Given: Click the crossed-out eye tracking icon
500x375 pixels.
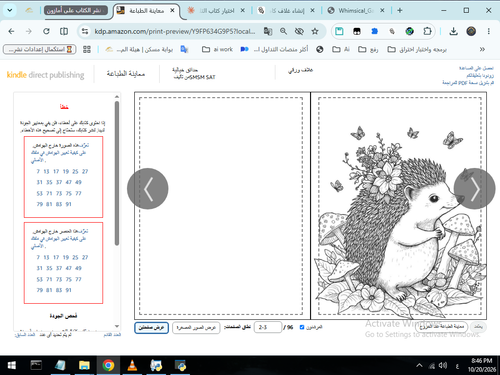Looking at the screenshot, I should point(299,31).
